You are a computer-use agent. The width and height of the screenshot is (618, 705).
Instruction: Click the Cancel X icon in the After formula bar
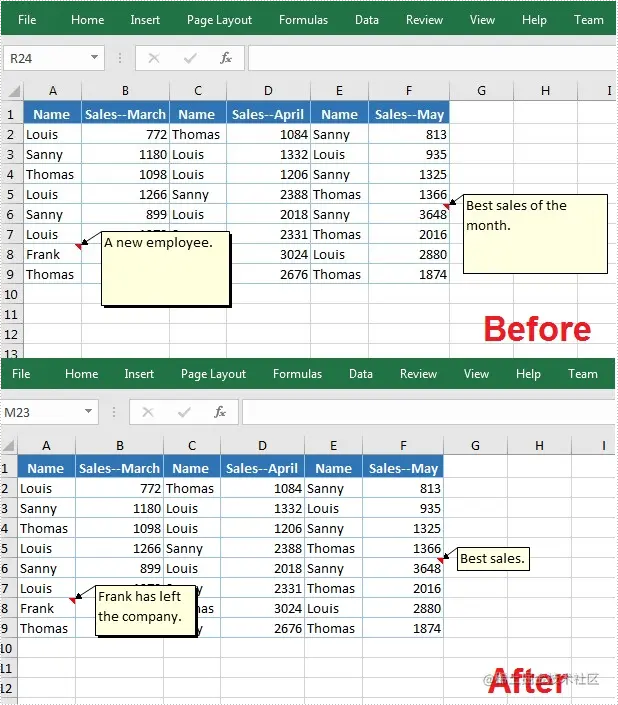148,412
